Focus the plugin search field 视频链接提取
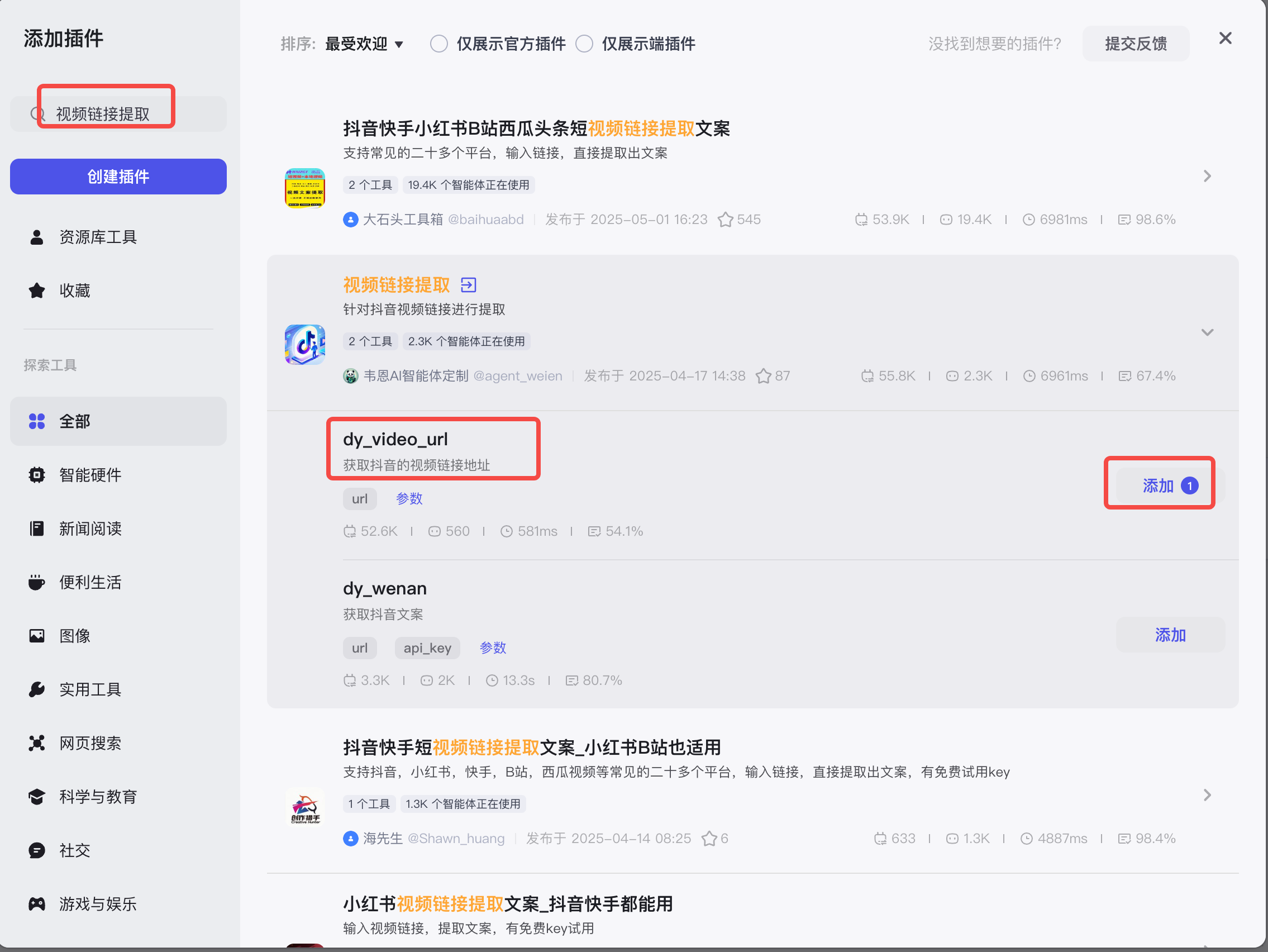This screenshot has height=952, width=1268. tap(118, 114)
